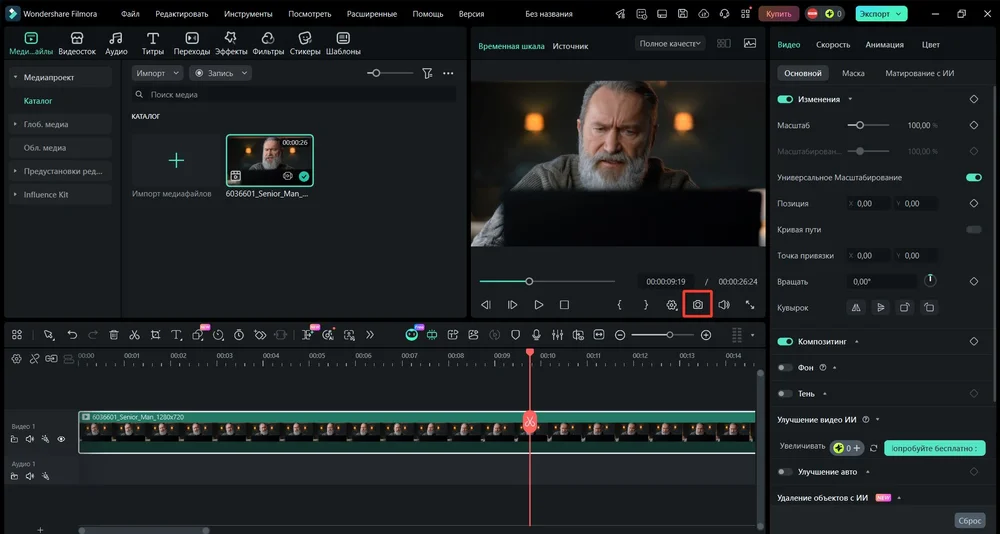Image resolution: width=1000 pixels, height=534 pixels.
Task: Open the Файл menu
Action: pyautogui.click(x=130, y=14)
